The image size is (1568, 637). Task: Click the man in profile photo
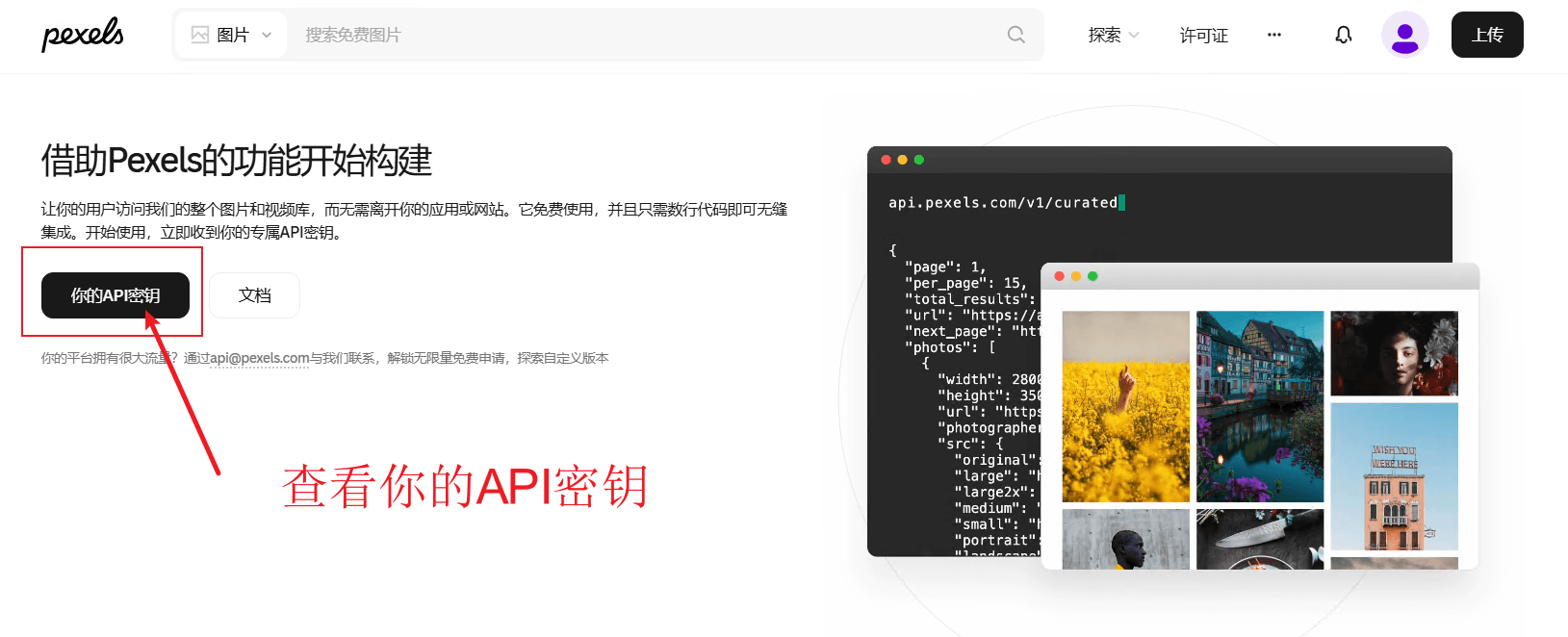[1126, 539]
